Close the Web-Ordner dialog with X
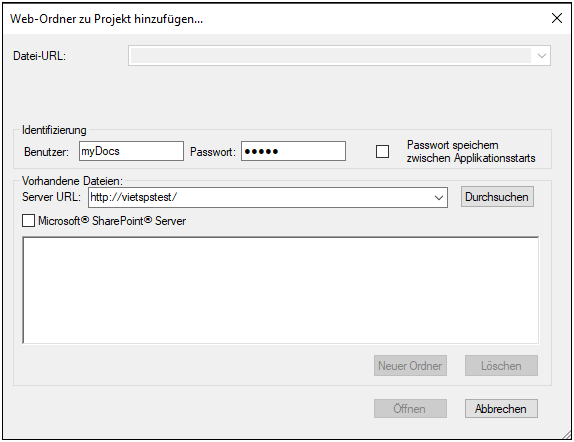The height and width of the screenshot is (442, 574). [x=557, y=18]
